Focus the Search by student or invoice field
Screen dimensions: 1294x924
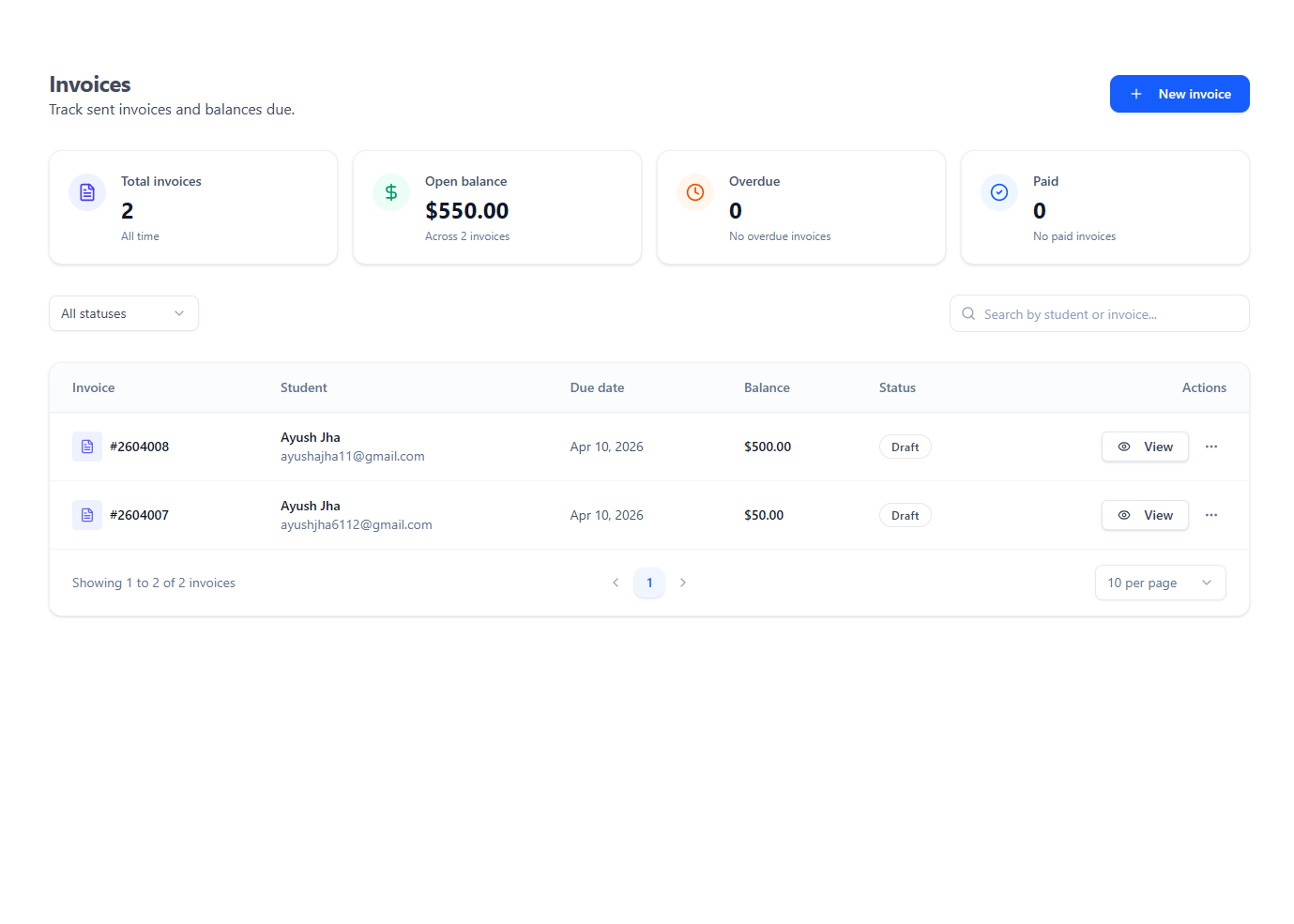(x=1100, y=313)
